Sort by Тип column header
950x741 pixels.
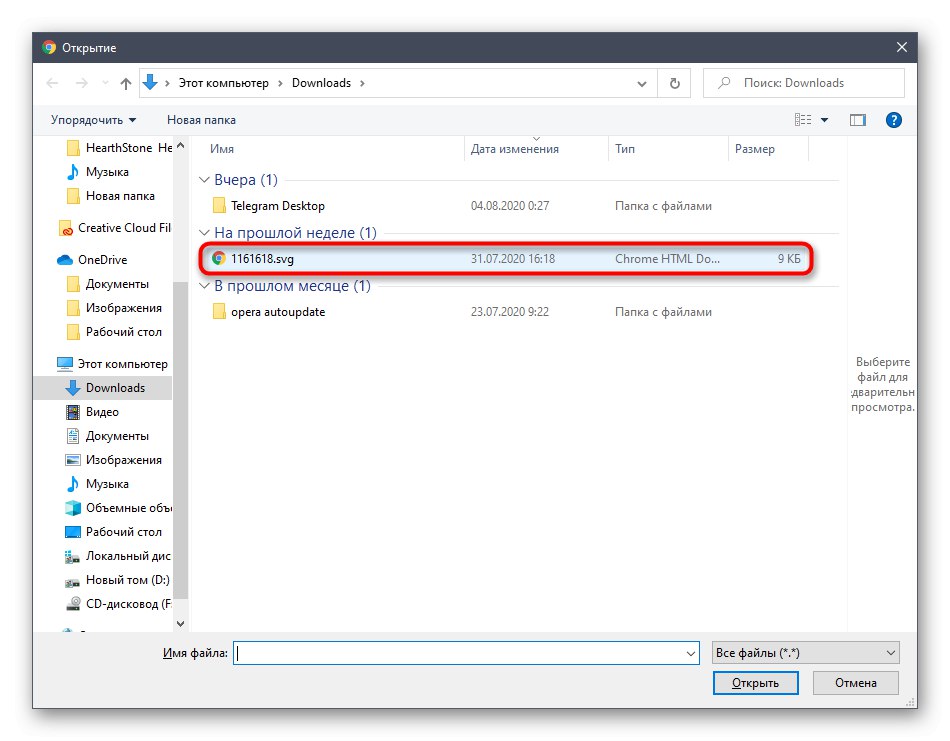pos(625,149)
